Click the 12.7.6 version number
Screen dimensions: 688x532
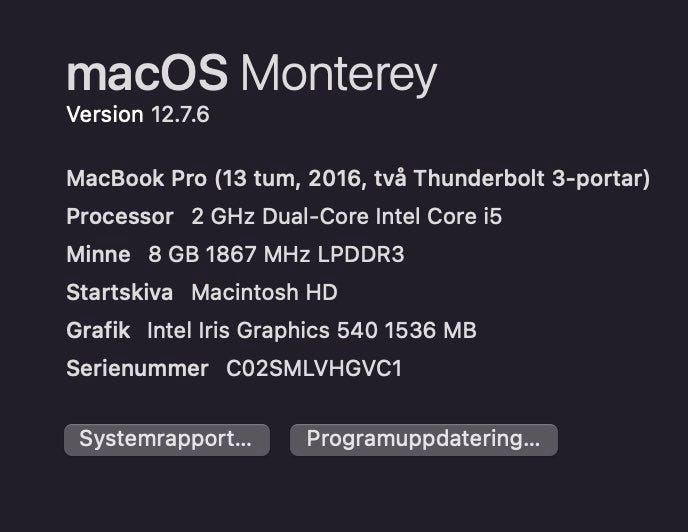(180, 114)
